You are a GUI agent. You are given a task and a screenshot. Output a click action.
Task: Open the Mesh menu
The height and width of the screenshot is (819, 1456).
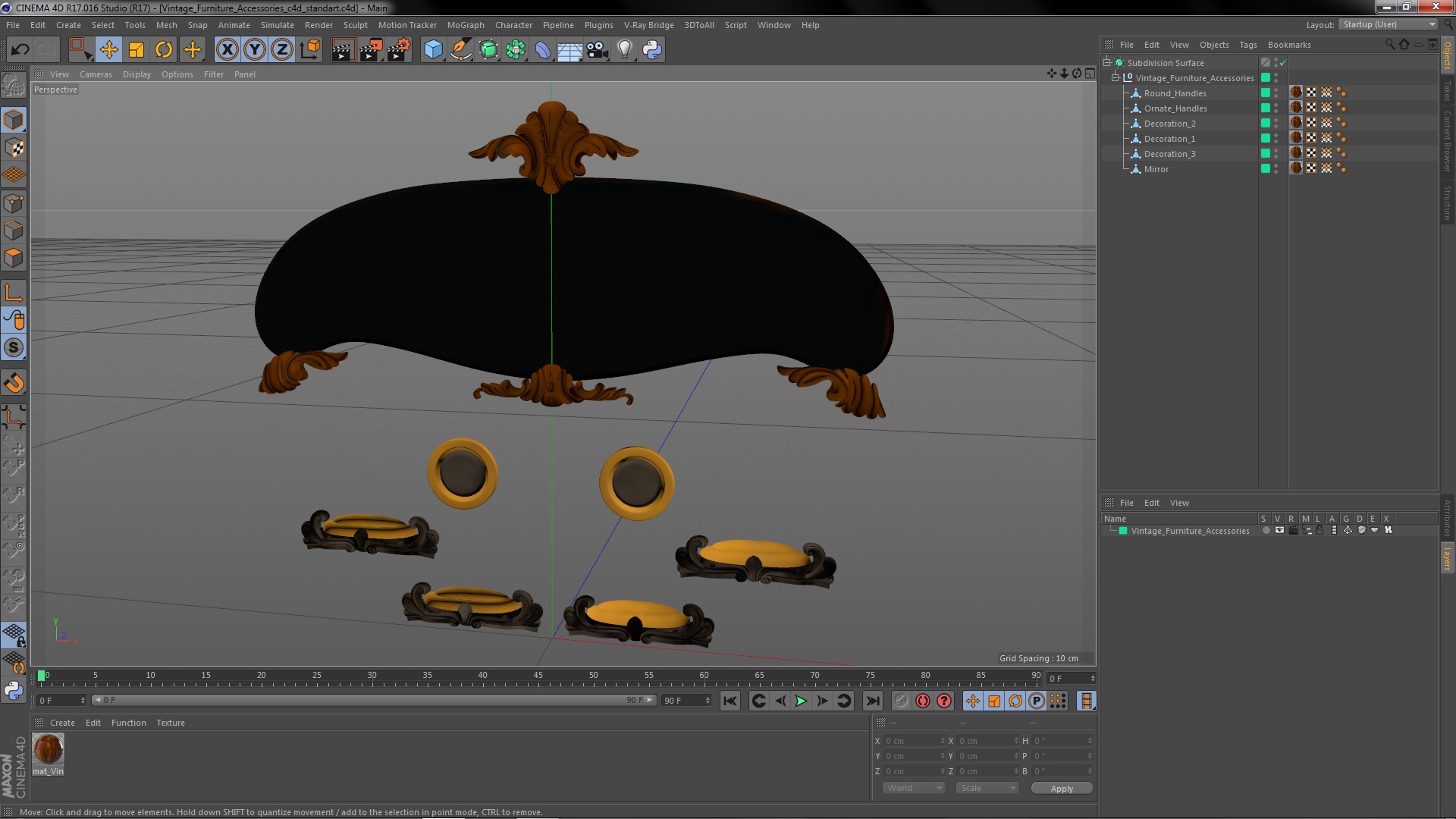tap(166, 25)
